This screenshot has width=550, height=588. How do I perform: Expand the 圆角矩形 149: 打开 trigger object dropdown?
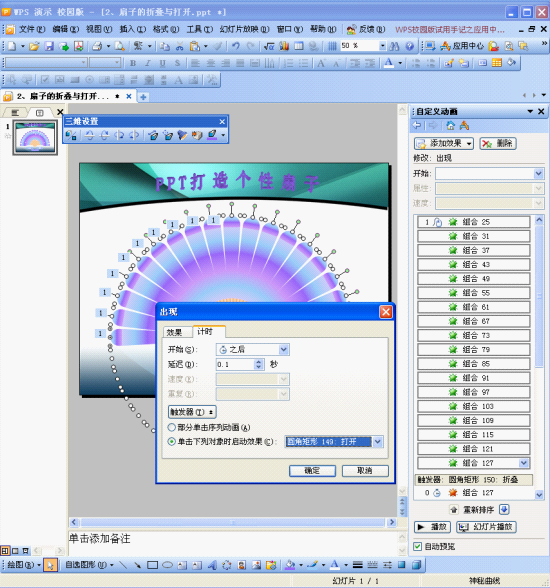[378, 442]
